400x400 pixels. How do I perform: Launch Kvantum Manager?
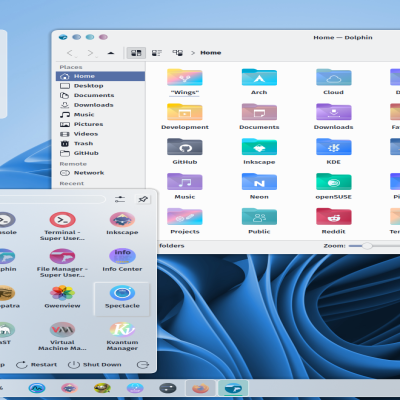coord(122,336)
